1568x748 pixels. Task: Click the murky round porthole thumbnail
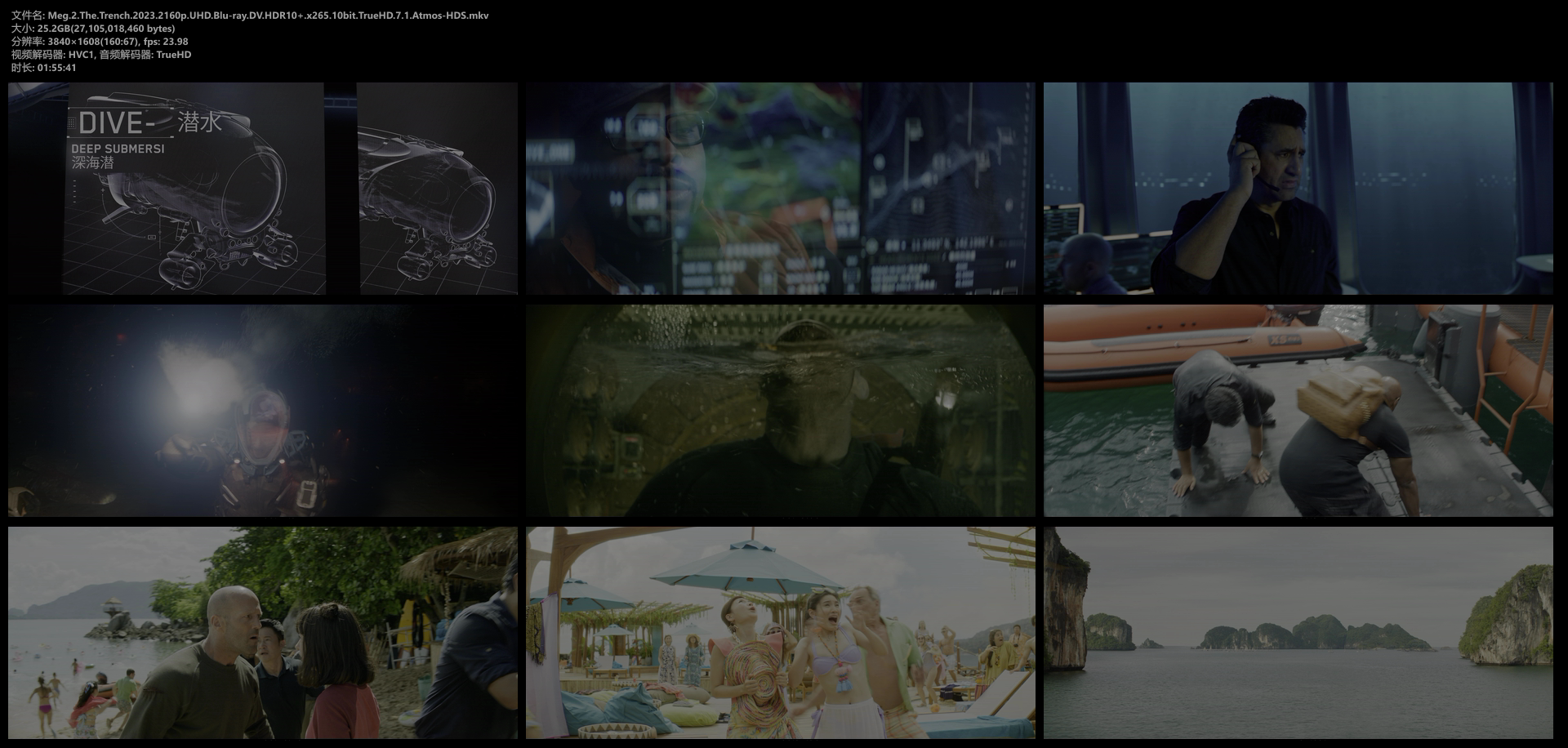tap(780, 411)
